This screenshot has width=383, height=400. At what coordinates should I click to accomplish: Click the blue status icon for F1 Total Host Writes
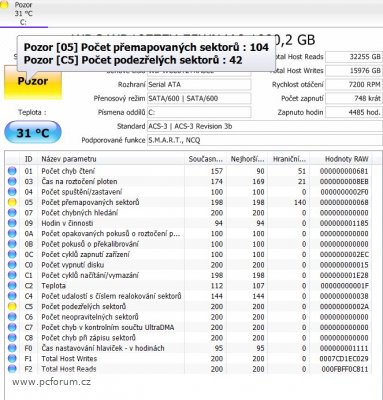click(12, 359)
